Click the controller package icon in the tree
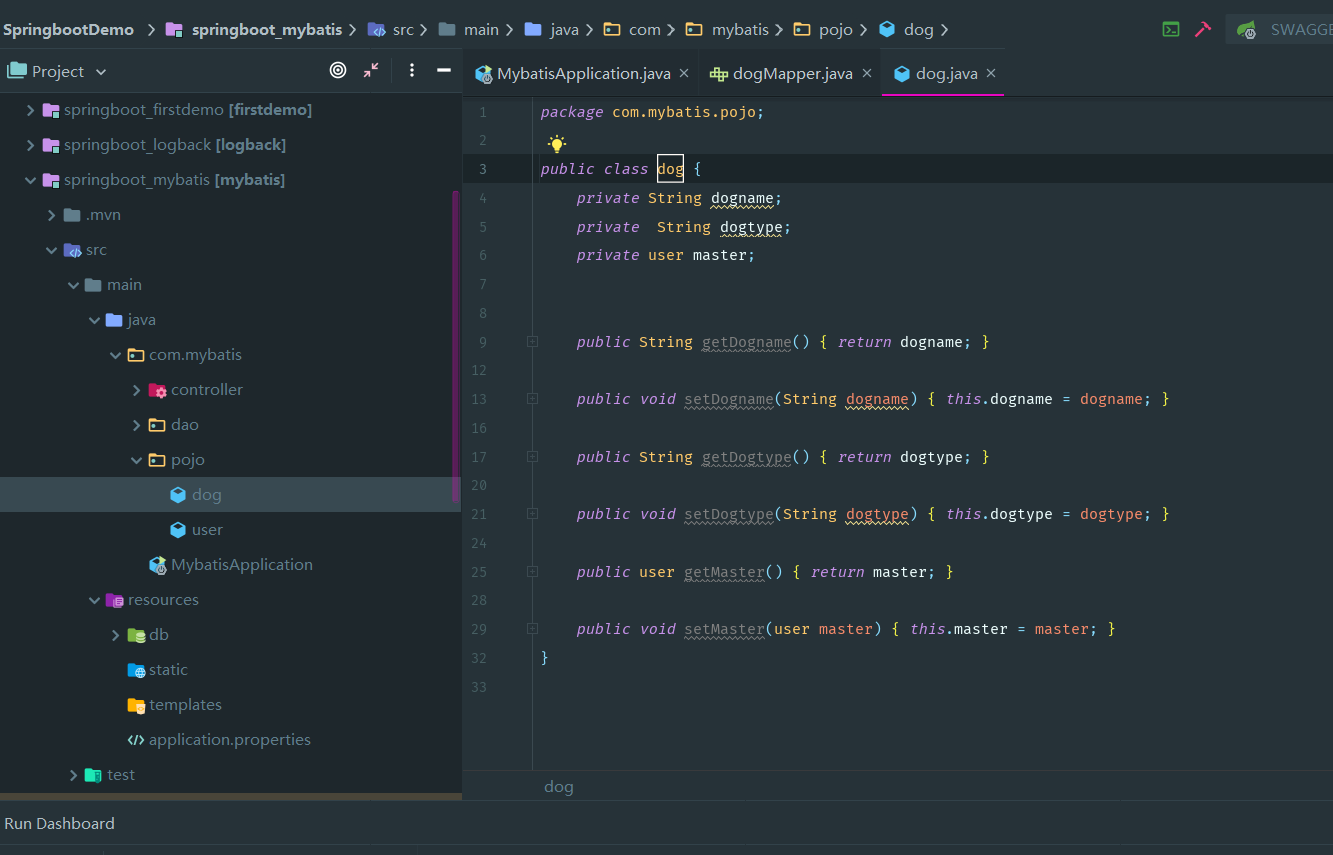This screenshot has width=1333, height=855. 158,390
